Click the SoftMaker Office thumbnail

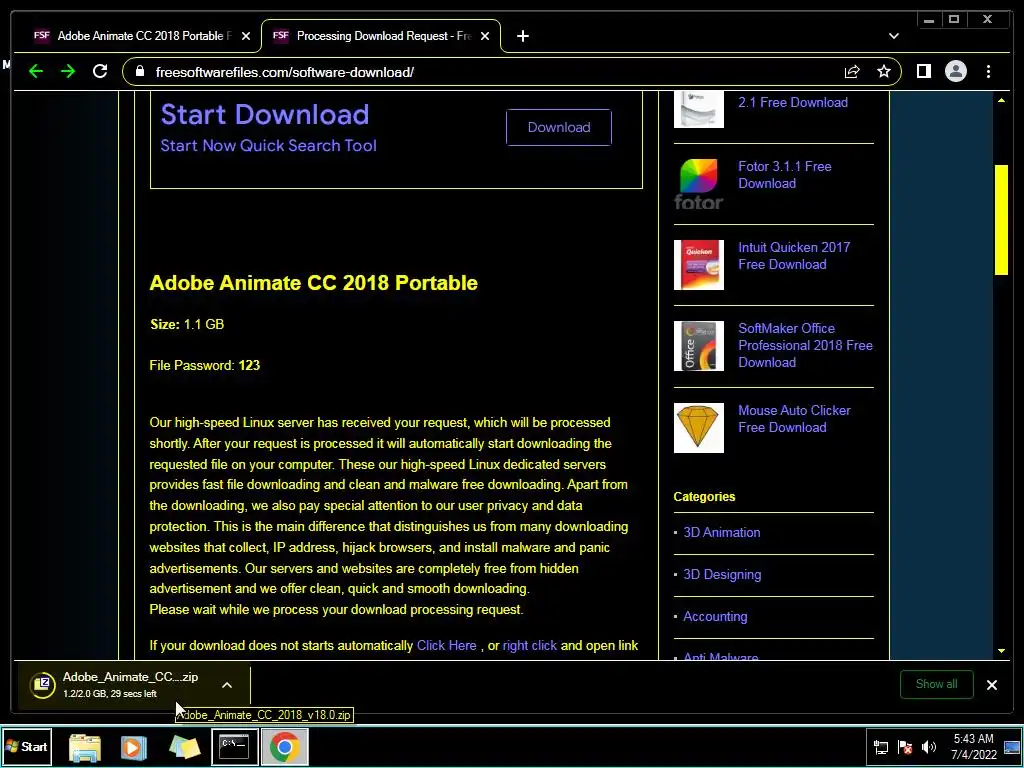tap(698, 346)
